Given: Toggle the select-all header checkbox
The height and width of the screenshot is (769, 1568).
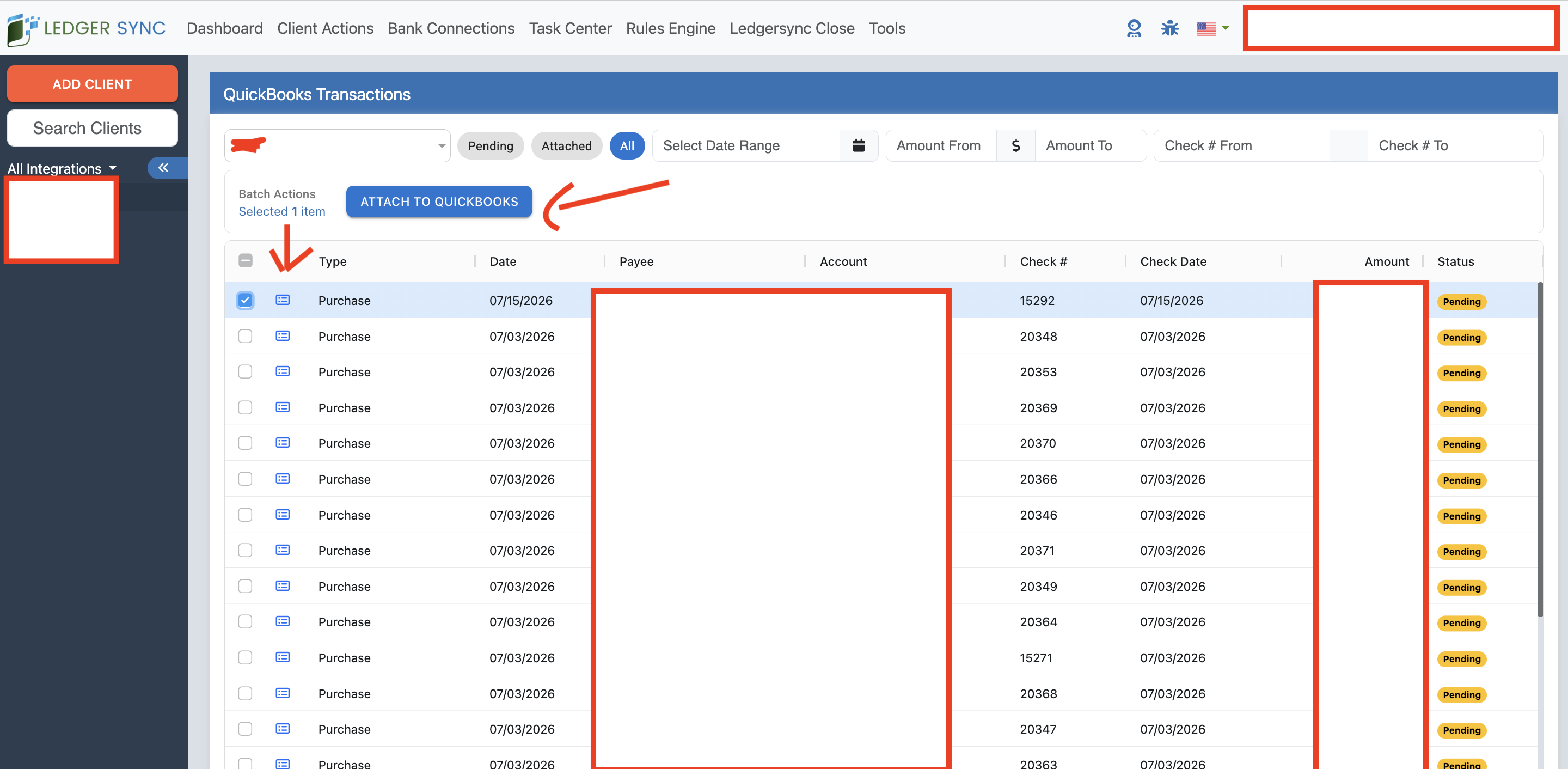Looking at the screenshot, I should click(x=246, y=260).
